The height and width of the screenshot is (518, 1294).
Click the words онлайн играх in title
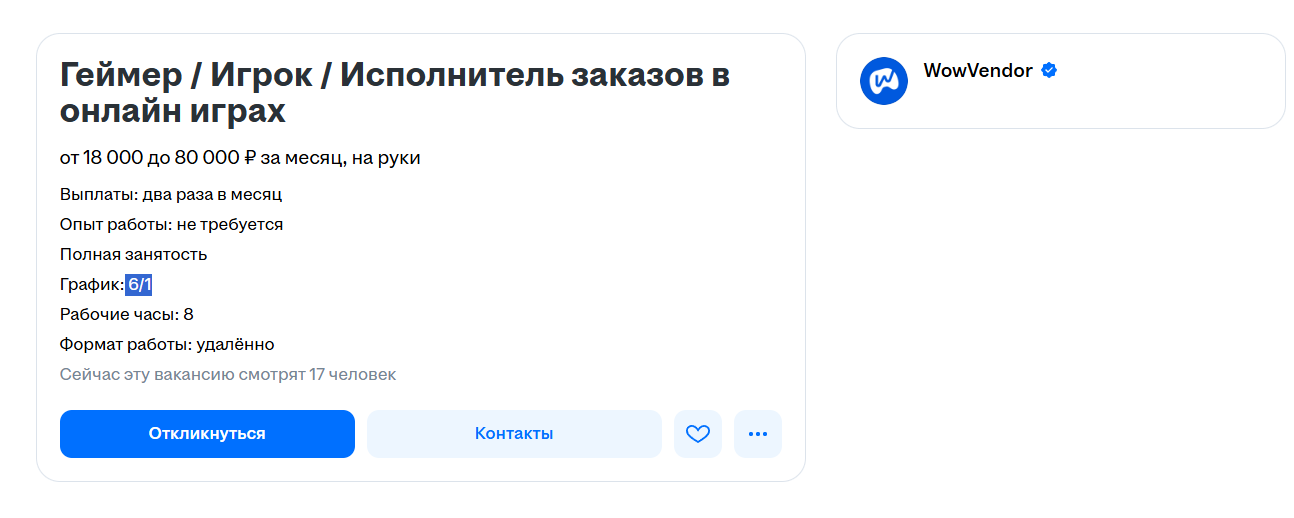tap(173, 112)
